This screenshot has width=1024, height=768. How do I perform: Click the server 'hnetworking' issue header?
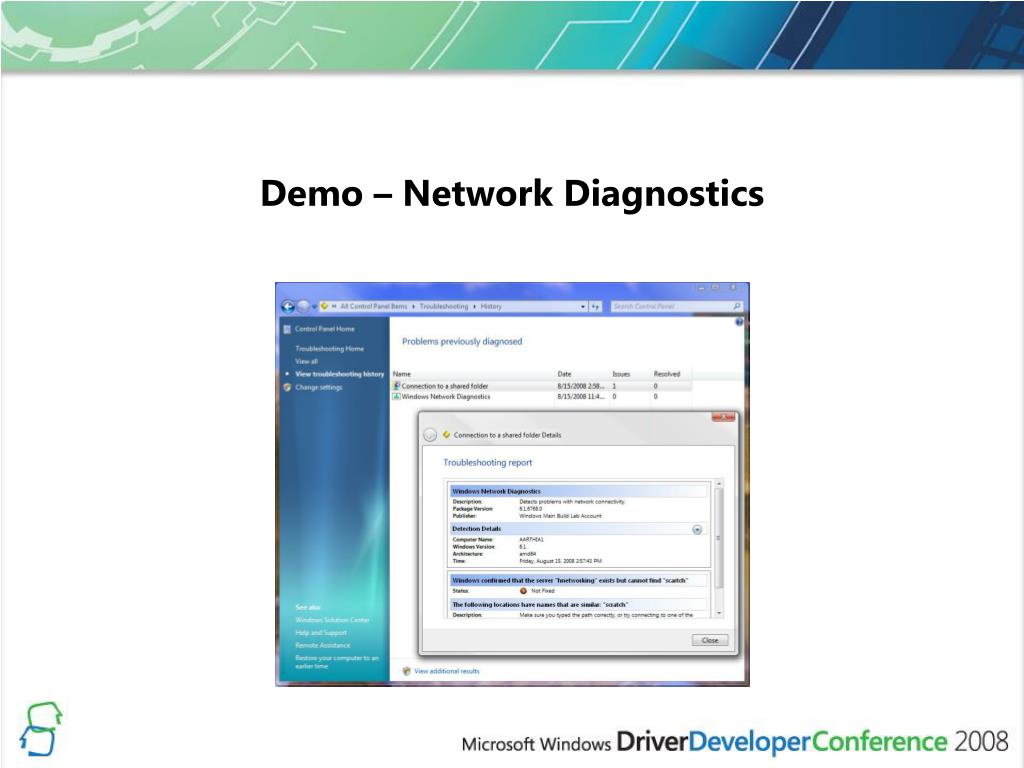coord(578,580)
